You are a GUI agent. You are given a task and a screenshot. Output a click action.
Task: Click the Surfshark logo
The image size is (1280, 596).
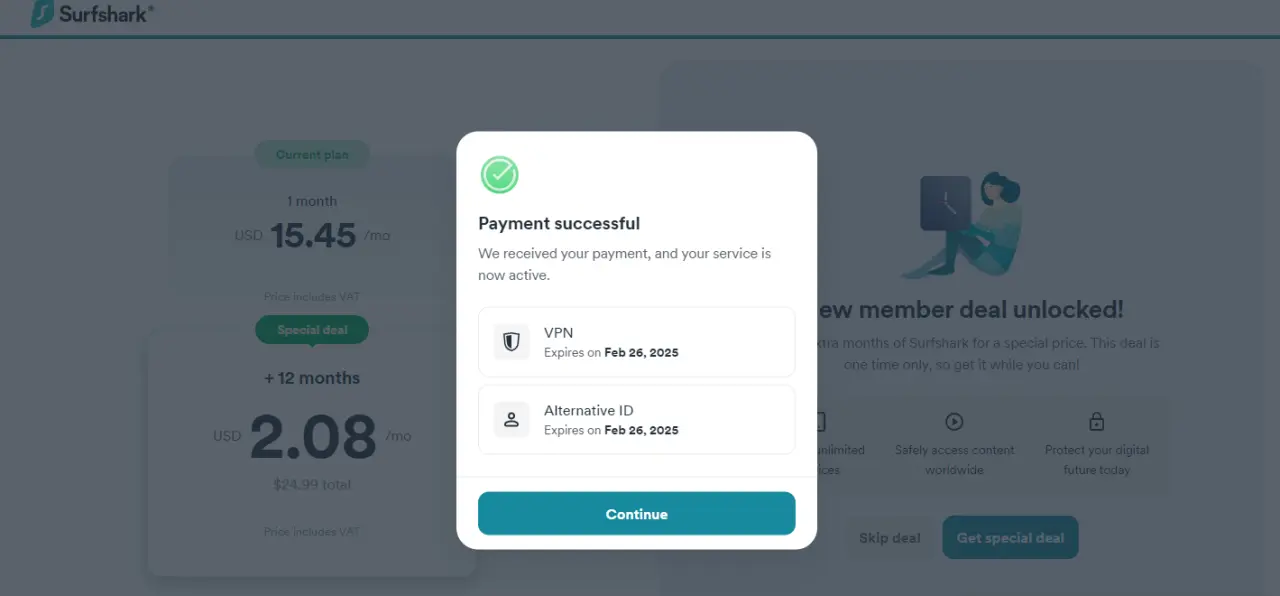click(92, 14)
